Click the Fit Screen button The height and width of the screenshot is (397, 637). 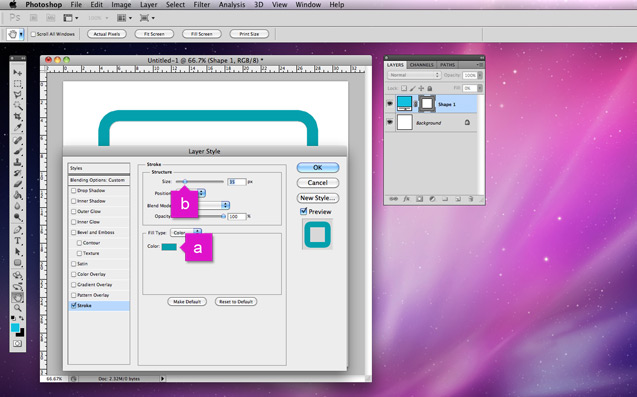click(x=154, y=34)
